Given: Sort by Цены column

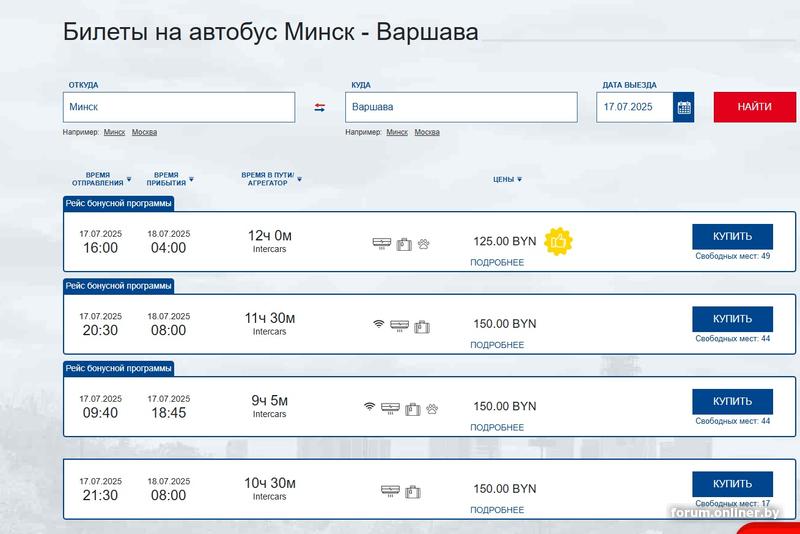Looking at the screenshot, I should [x=507, y=180].
